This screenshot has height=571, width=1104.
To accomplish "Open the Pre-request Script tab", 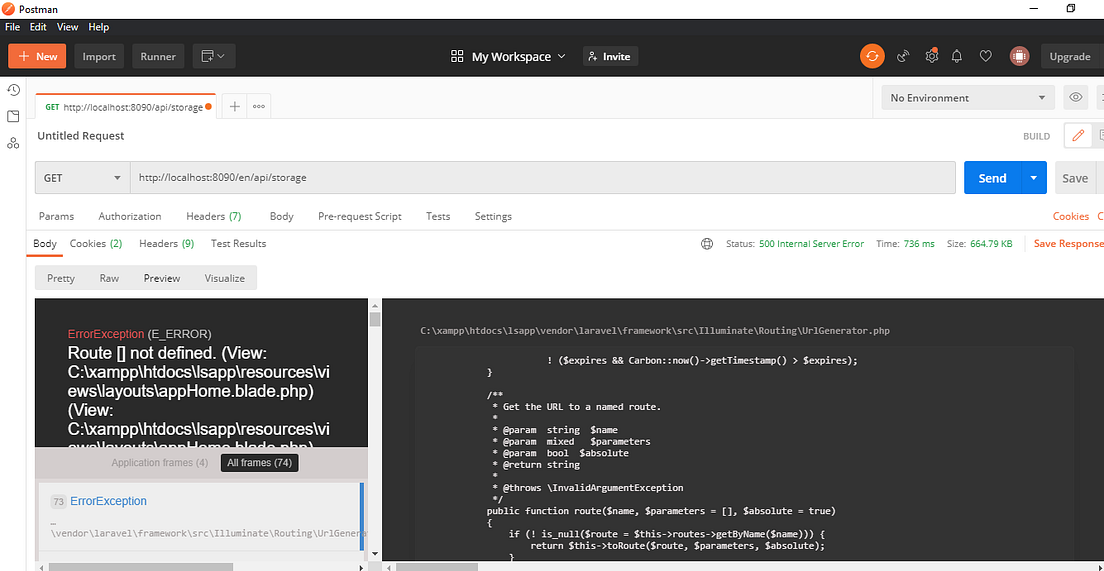I will coord(360,216).
